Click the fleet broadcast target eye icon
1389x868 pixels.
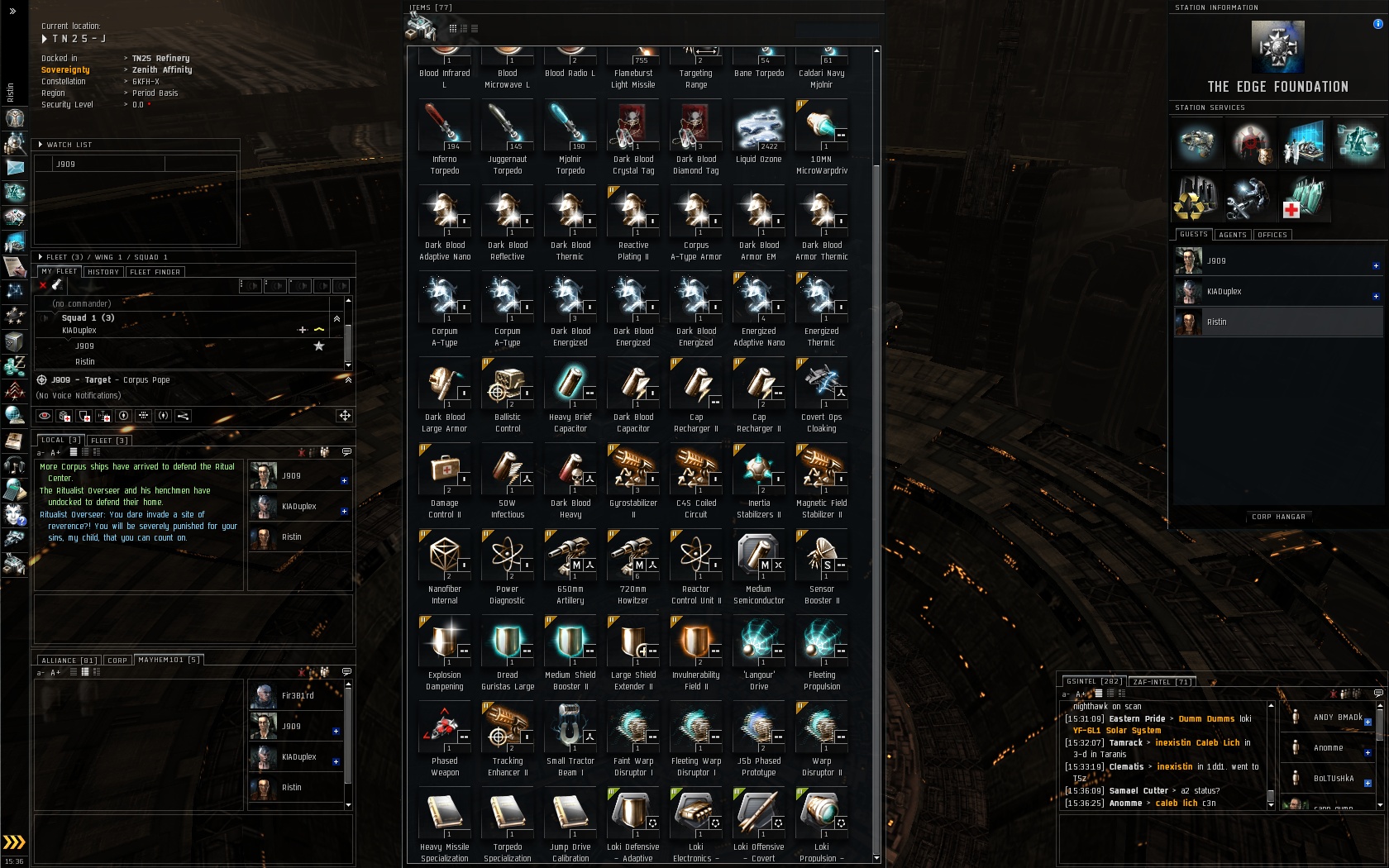point(45,416)
